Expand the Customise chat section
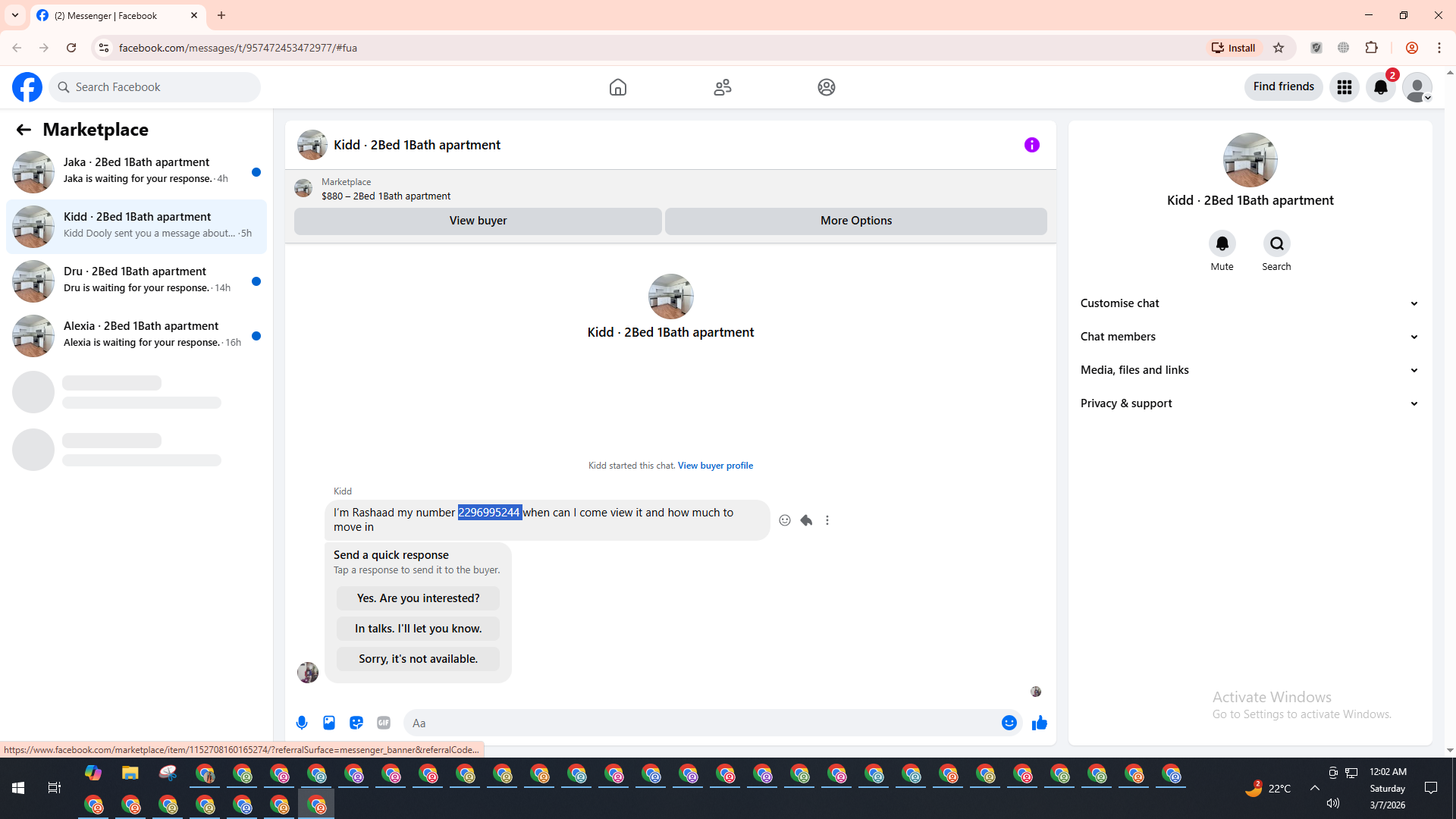This screenshot has width=1456, height=819. pos(1249,303)
